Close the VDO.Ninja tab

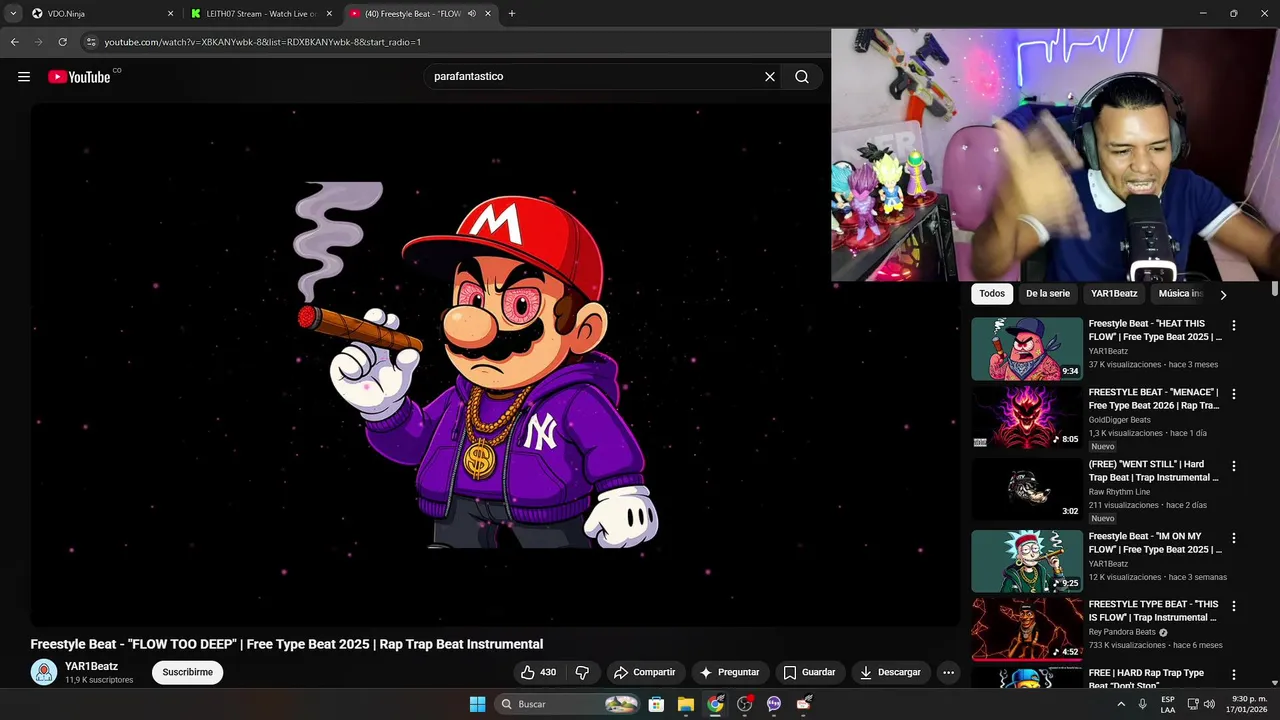[170, 14]
